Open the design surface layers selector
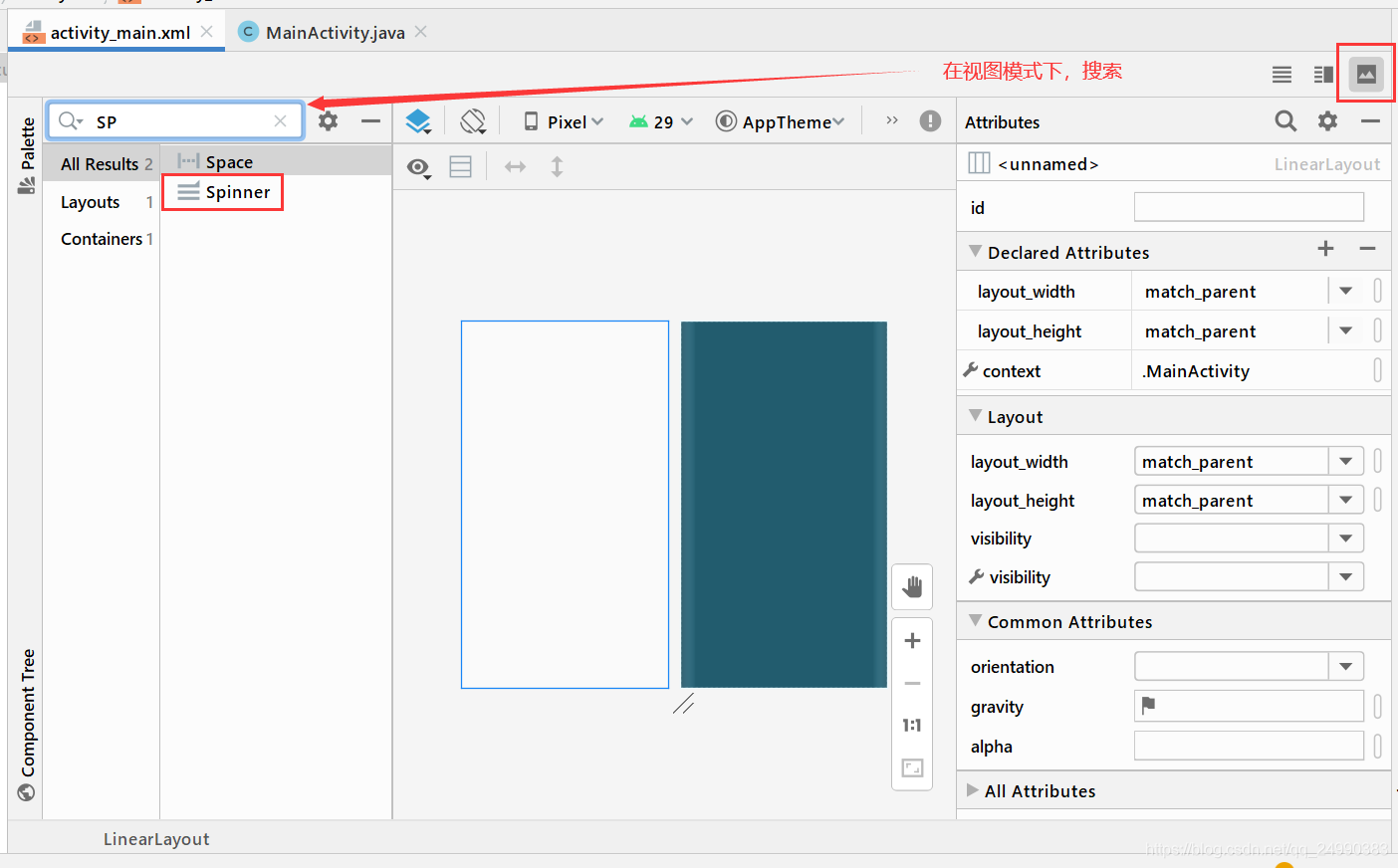This screenshot has height=868, width=1398. (x=418, y=121)
